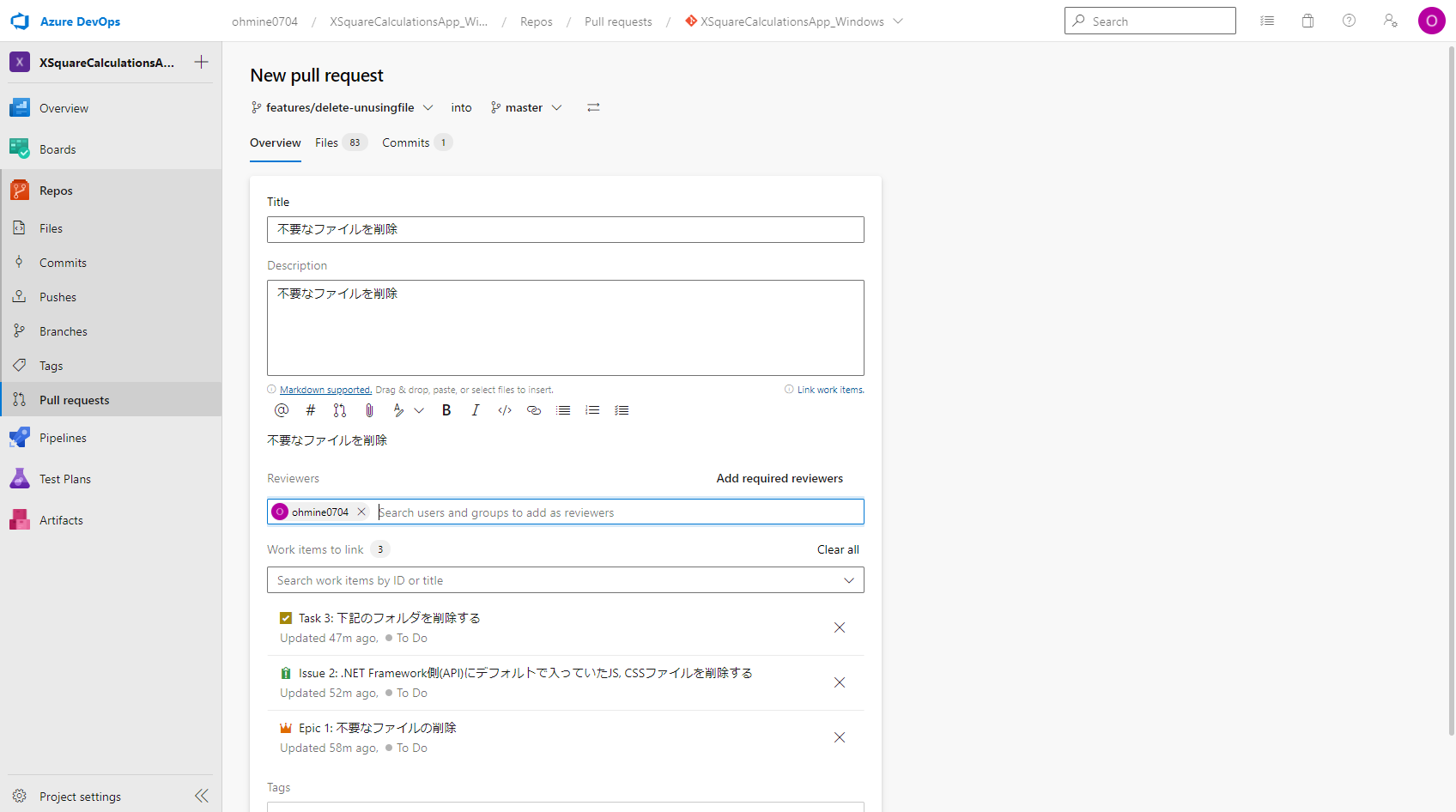This screenshot has width=1456, height=812.
Task: Insert a # work item reference
Action: [311, 410]
